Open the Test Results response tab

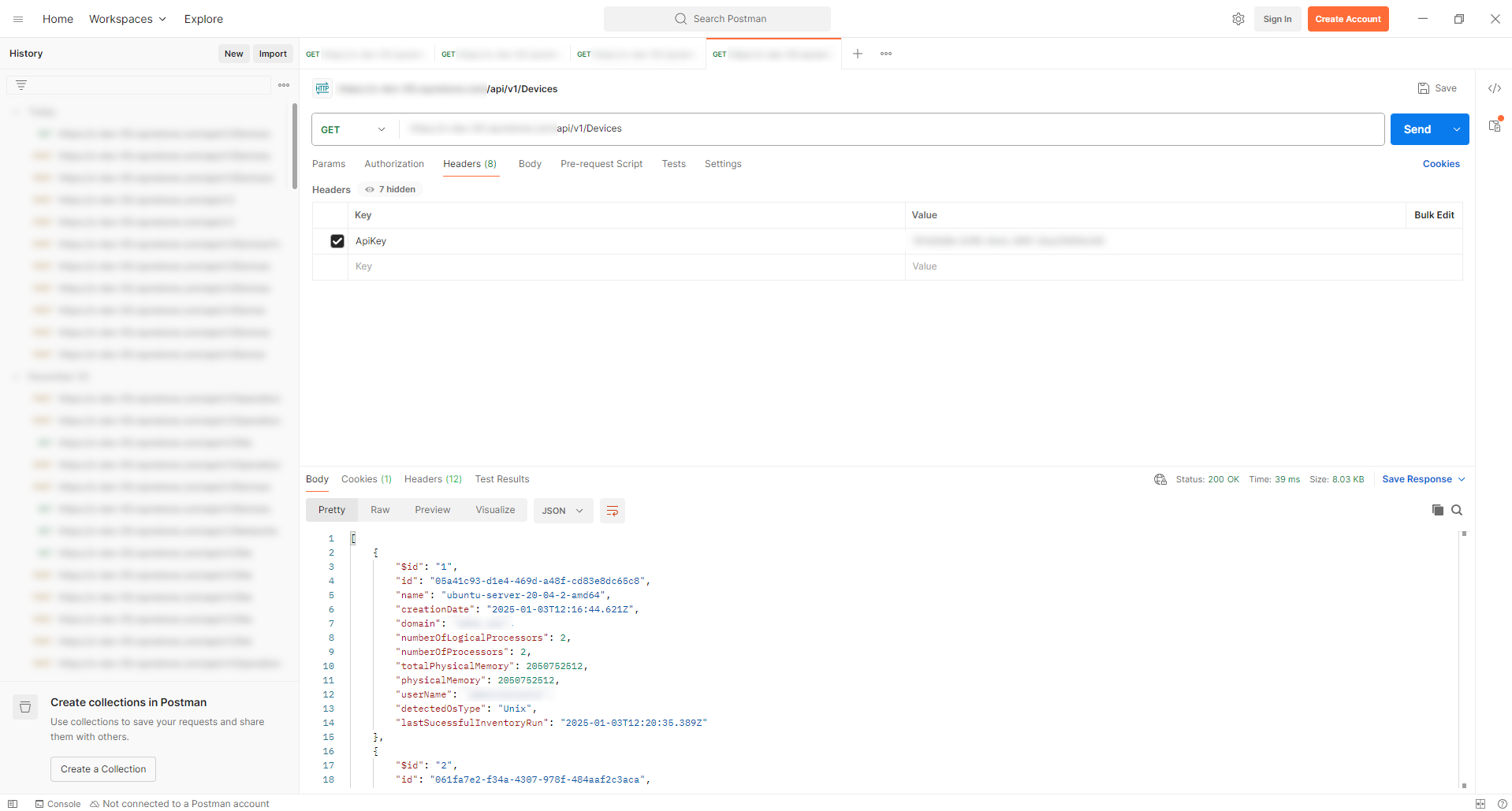pos(502,479)
